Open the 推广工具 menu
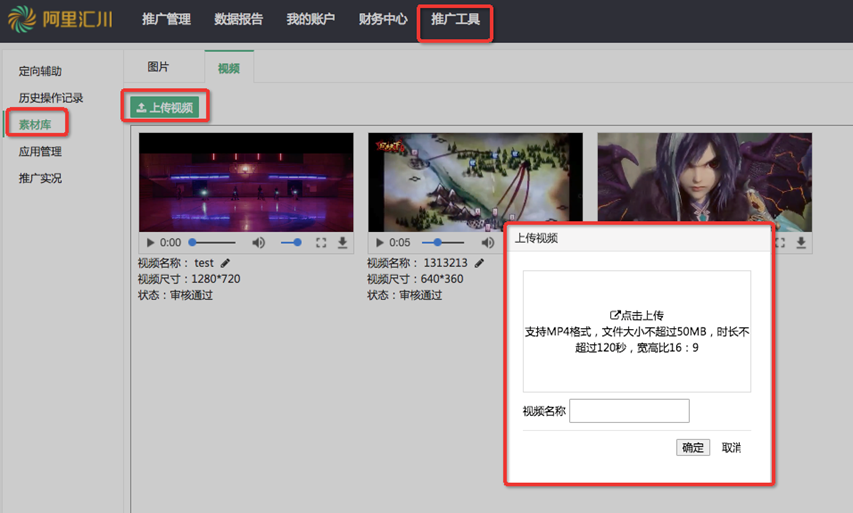Viewport: 853px width, 513px height. (455, 19)
